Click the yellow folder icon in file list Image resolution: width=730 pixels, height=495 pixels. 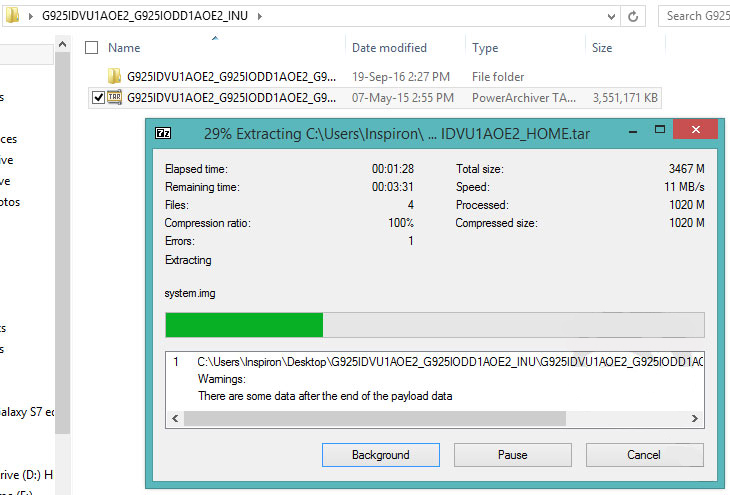click(114, 77)
